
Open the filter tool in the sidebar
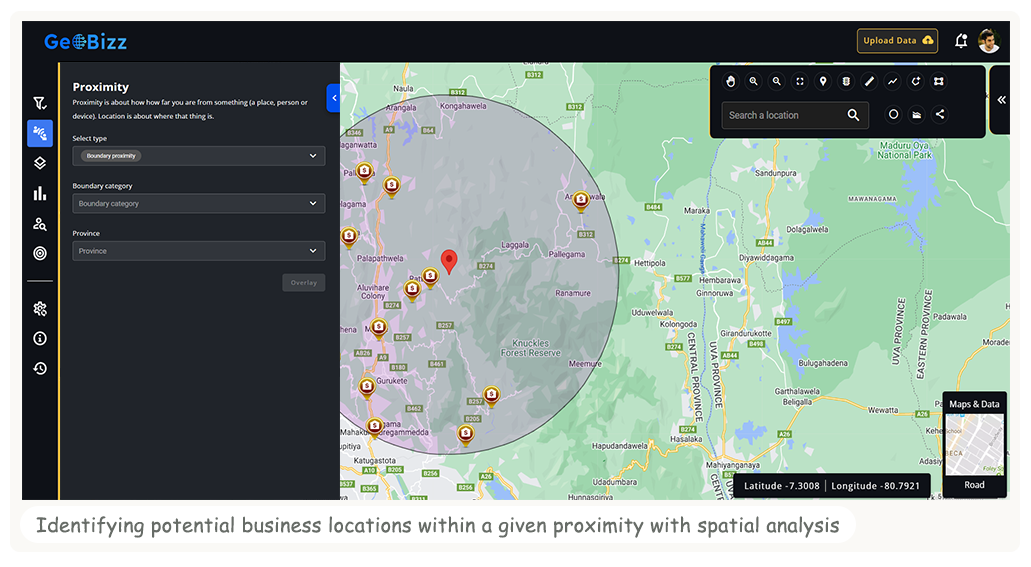(39, 103)
